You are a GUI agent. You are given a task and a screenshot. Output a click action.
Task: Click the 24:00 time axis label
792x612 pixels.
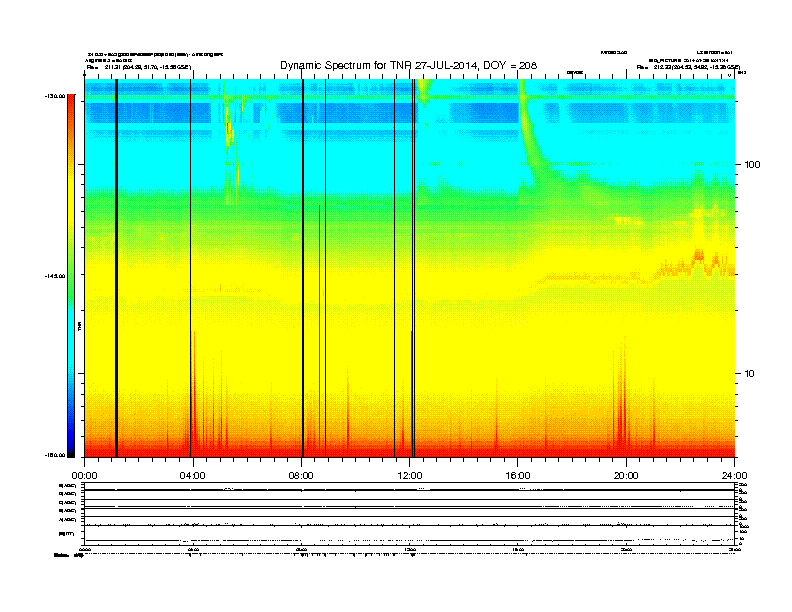click(x=734, y=476)
